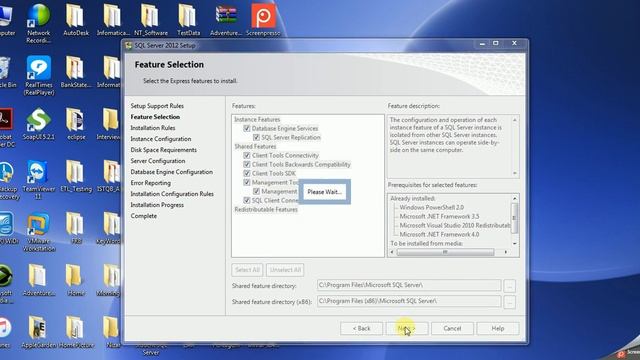
Task: Toggle Client Tools SDK checkbox
Action: point(247,173)
